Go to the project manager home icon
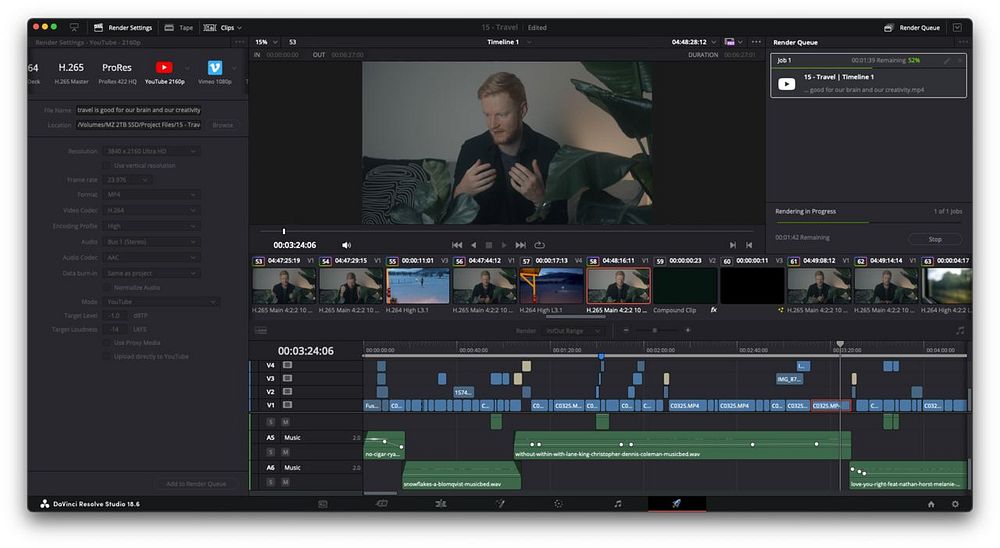 931,504
